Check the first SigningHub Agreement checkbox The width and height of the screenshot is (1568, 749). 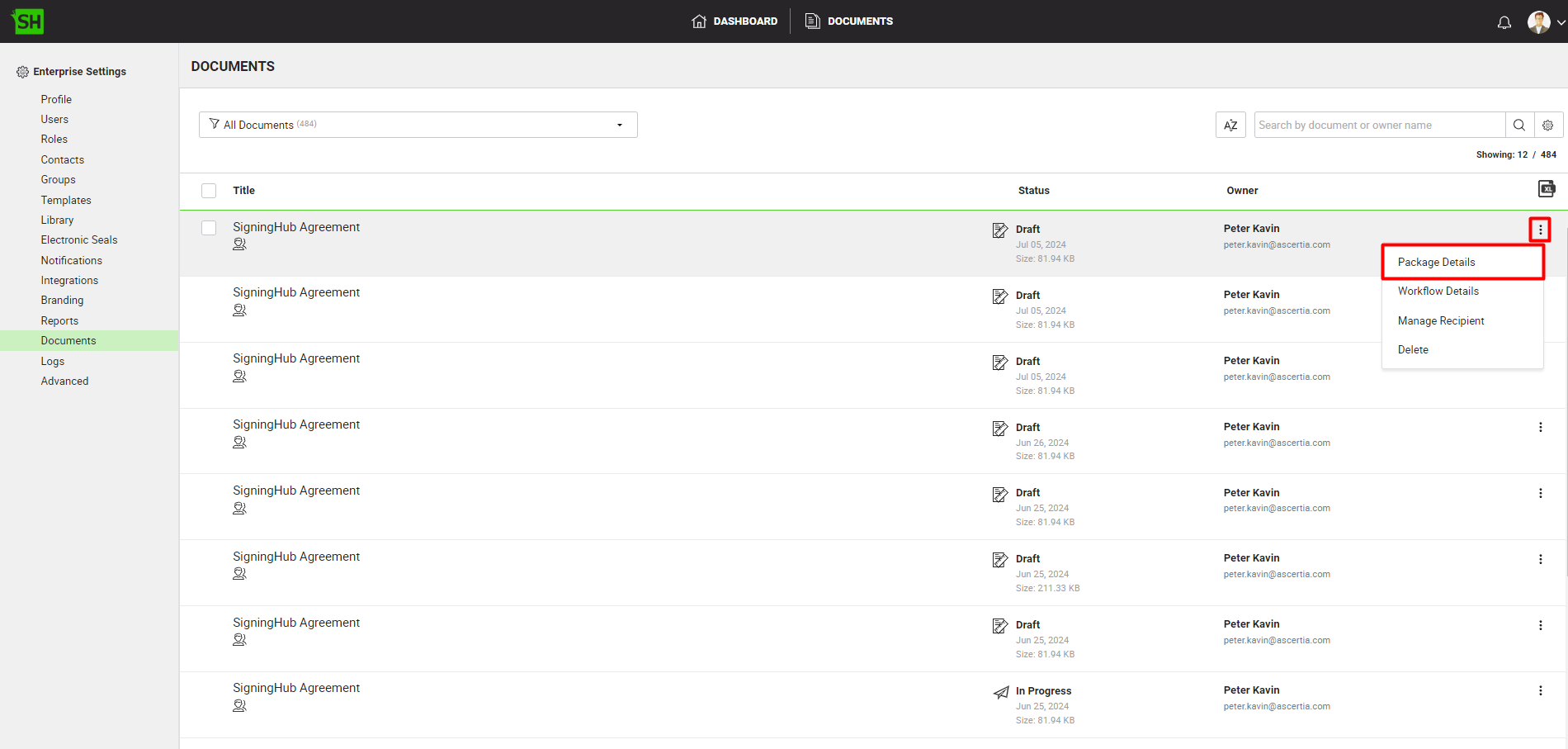pos(209,228)
